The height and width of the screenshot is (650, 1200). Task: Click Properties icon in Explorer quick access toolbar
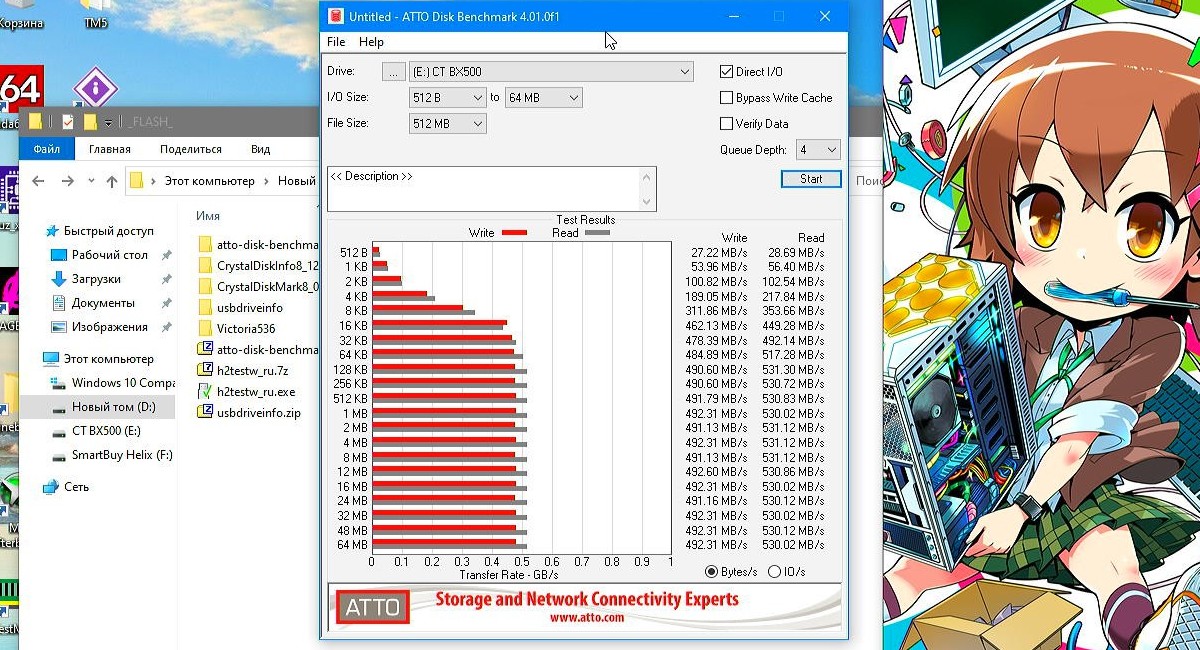pos(68,122)
